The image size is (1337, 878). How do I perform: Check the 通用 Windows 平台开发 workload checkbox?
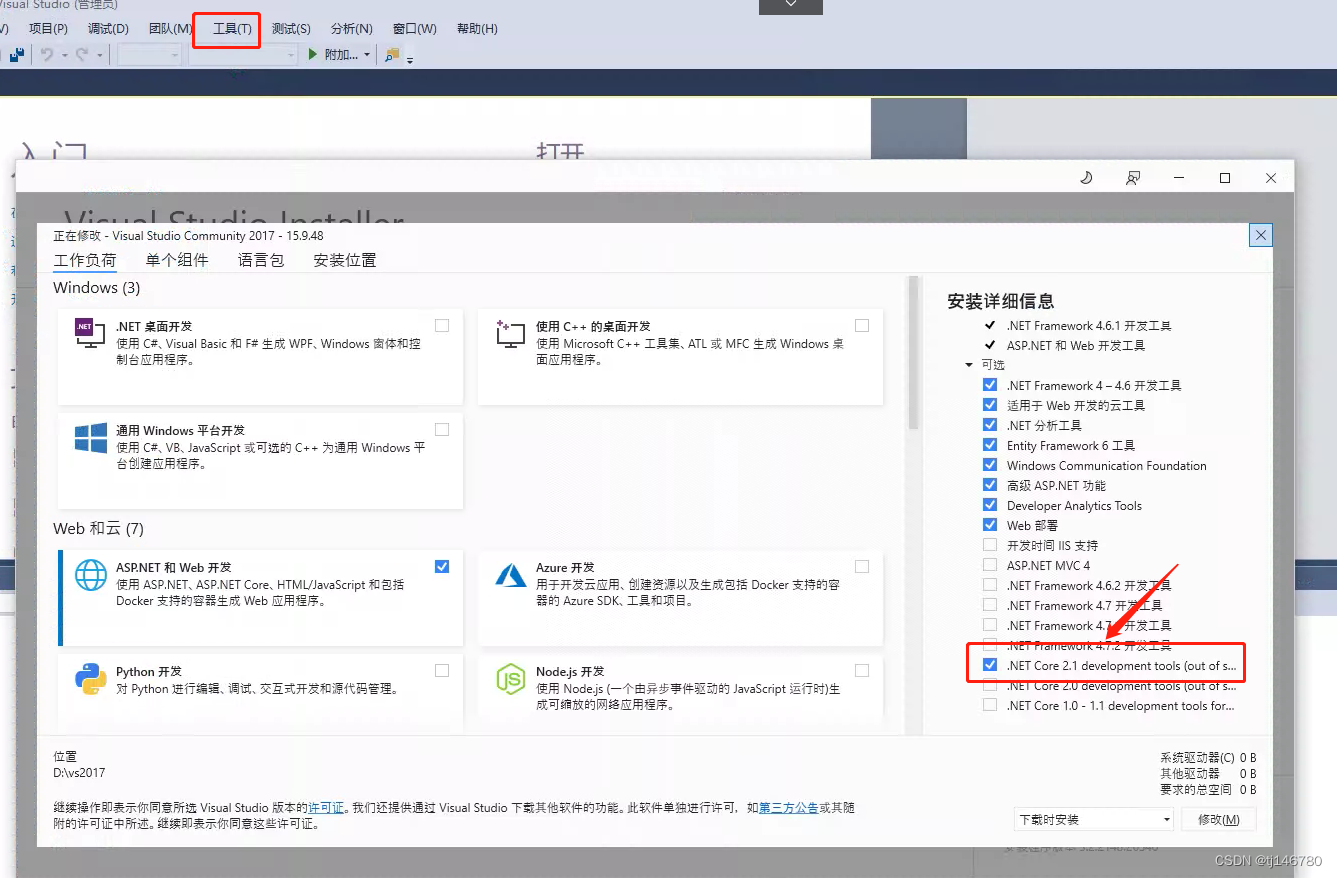coord(442,429)
